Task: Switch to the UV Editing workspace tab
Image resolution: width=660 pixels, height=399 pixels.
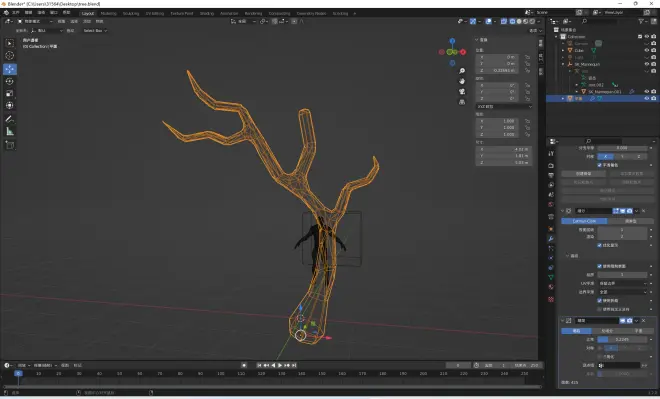Action: [x=154, y=13]
